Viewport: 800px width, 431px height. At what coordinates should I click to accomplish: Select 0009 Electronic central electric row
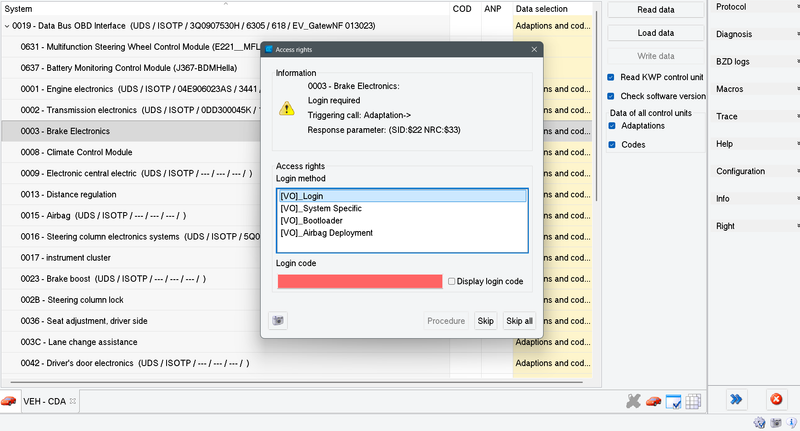point(131,173)
